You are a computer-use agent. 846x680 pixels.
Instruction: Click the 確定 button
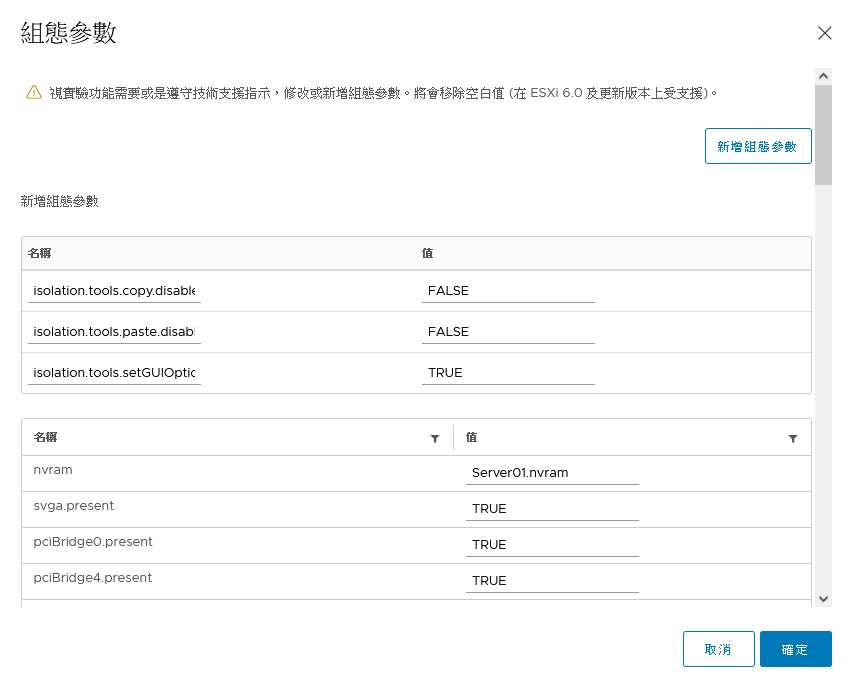pyautogui.click(x=795, y=649)
